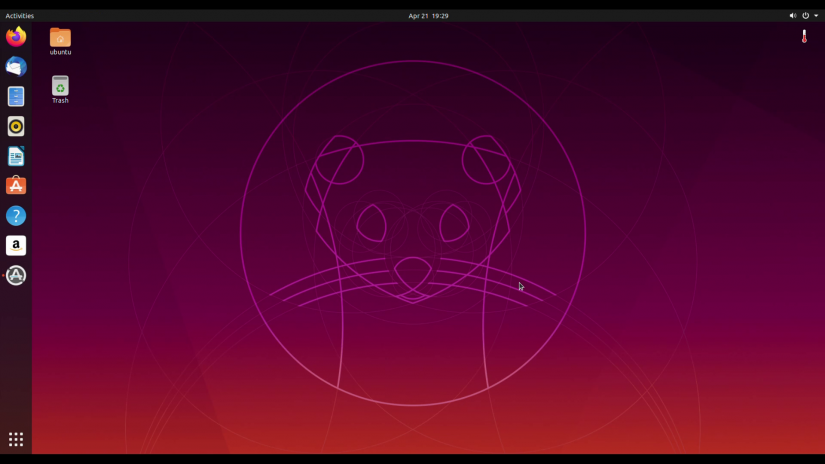Click the power icon in top bar
This screenshot has height=464, width=825.
coord(805,16)
